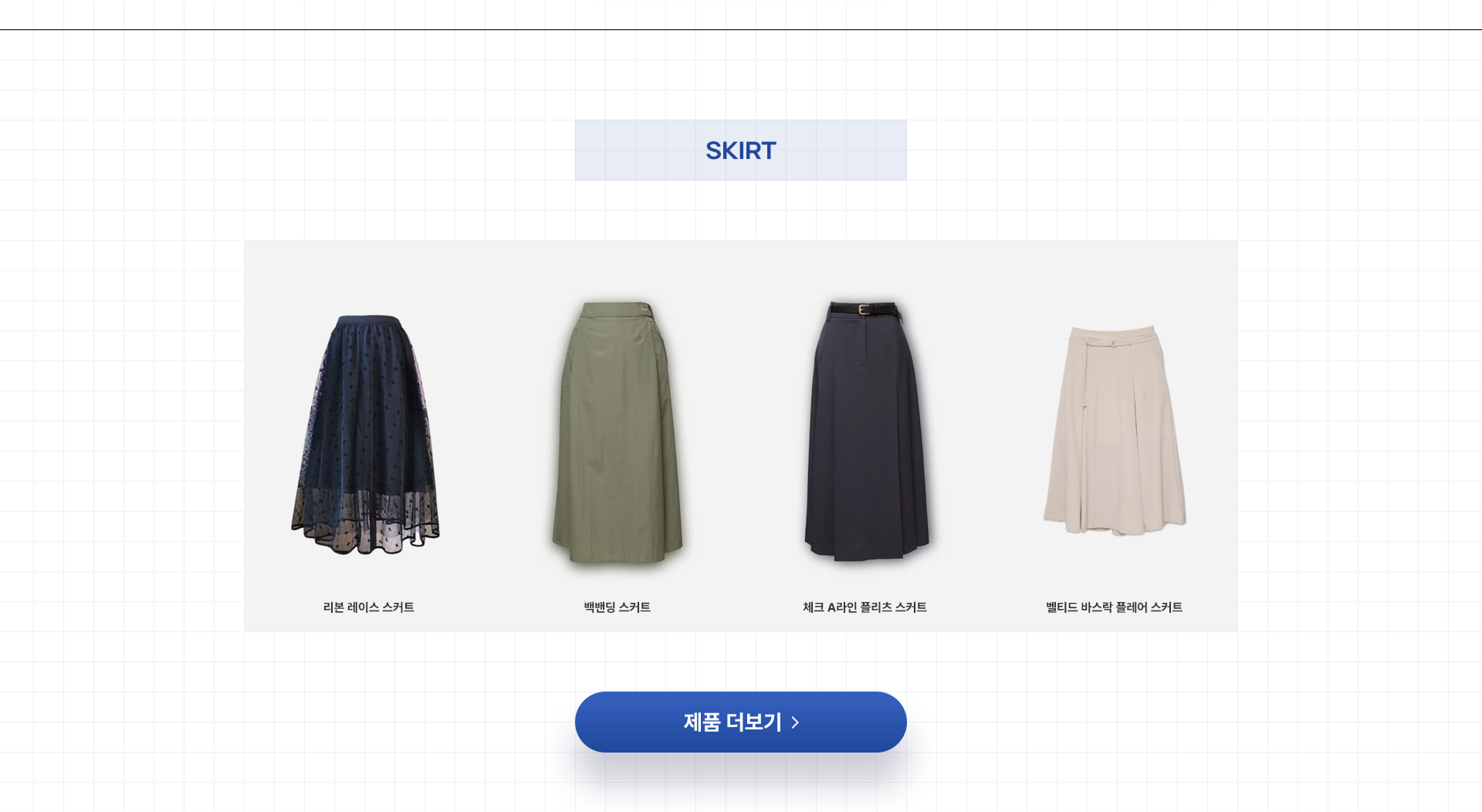Click the belt buckle on charcoal skirt
The image size is (1482, 812).
(864, 310)
